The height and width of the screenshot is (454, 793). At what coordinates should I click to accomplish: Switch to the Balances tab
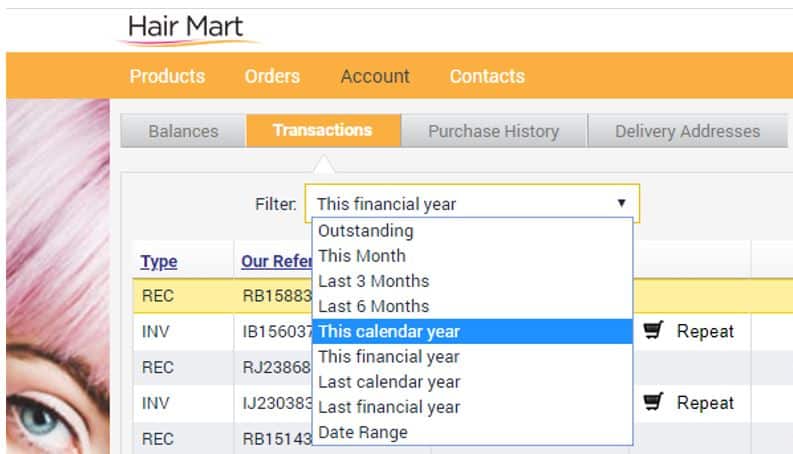[183, 131]
